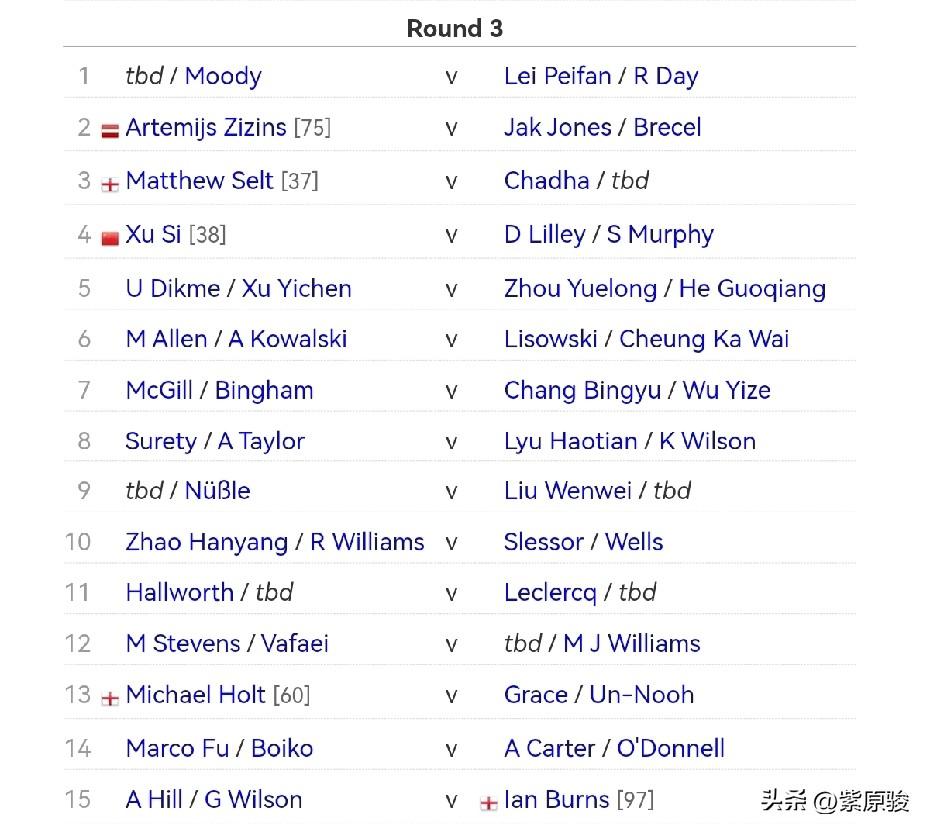The image size is (930, 833).
Task: Select the Xu Si player link
Action: pyautogui.click(x=153, y=234)
